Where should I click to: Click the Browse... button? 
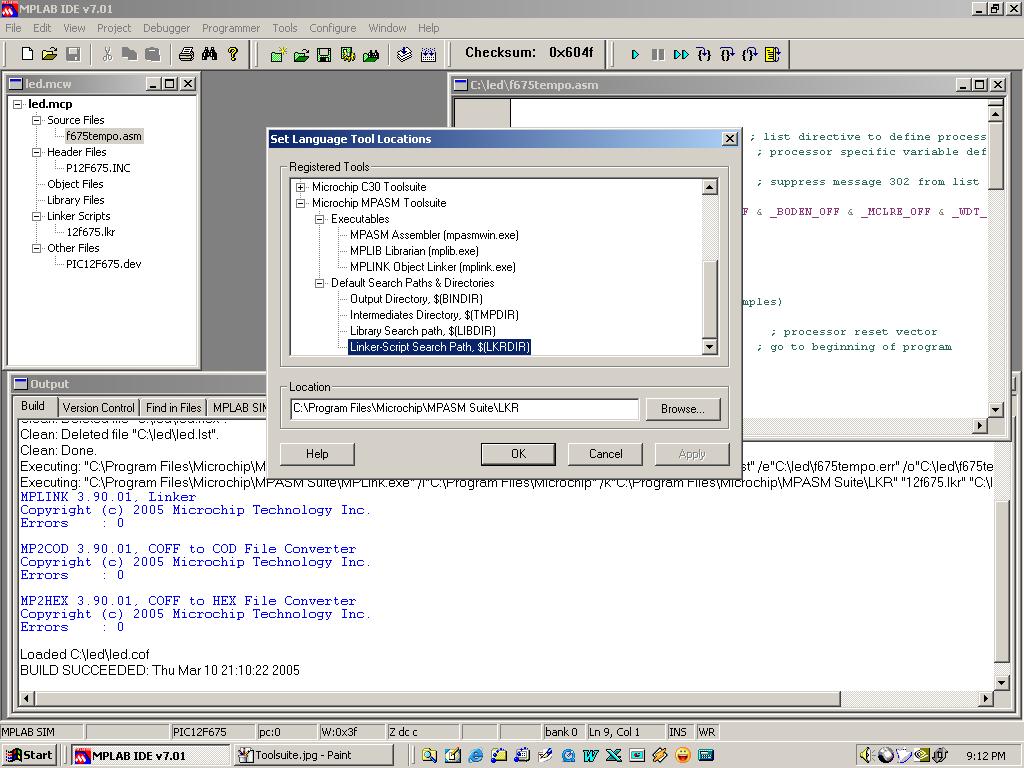coord(682,409)
